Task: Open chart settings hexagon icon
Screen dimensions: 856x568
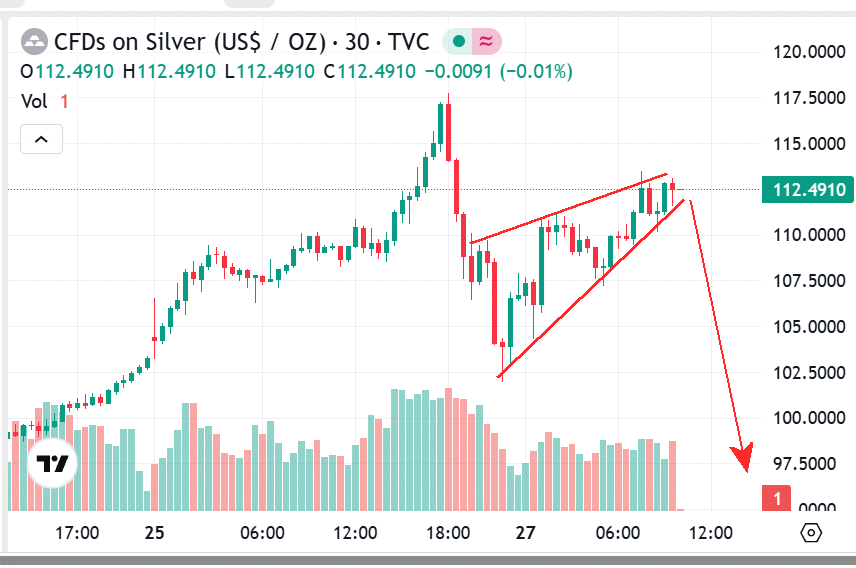Action: click(x=811, y=533)
